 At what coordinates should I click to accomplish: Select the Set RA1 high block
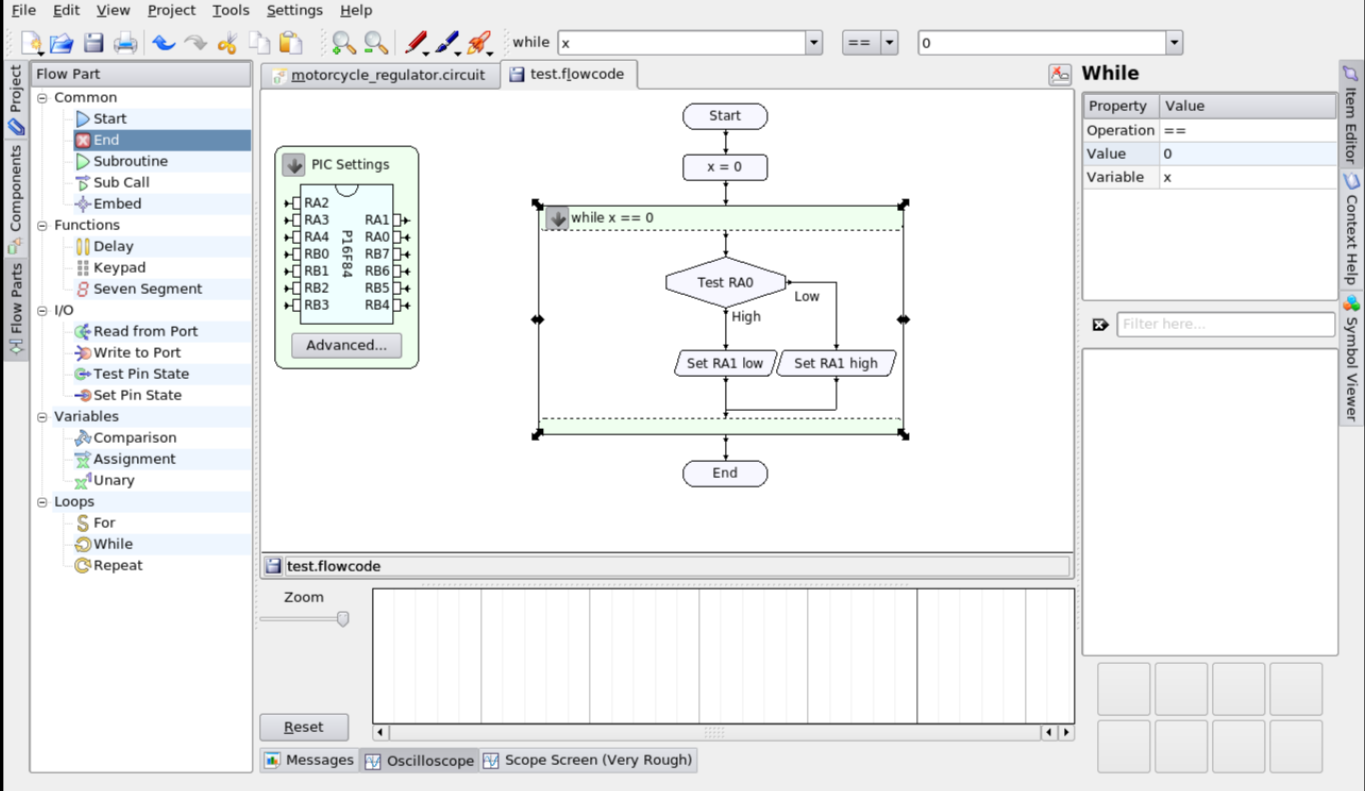click(836, 363)
